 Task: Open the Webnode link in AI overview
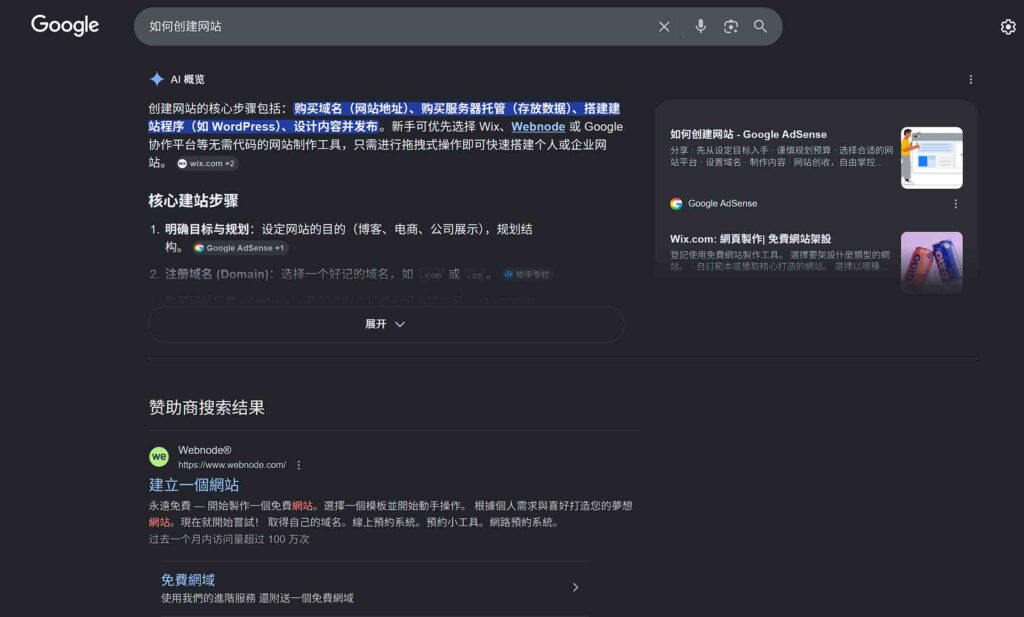537,127
